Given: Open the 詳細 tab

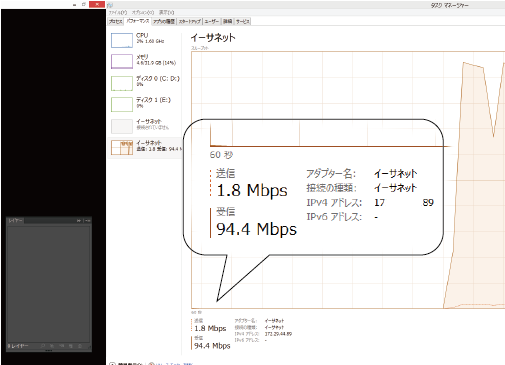Looking at the screenshot, I should click(227, 21).
